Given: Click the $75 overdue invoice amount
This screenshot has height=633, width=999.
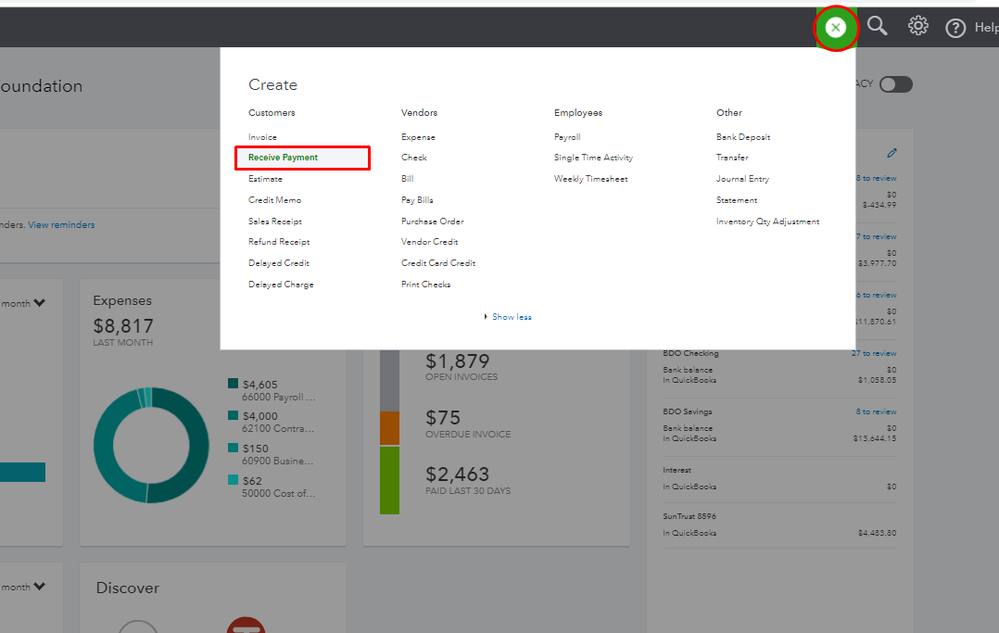Looking at the screenshot, I should click(x=443, y=418).
